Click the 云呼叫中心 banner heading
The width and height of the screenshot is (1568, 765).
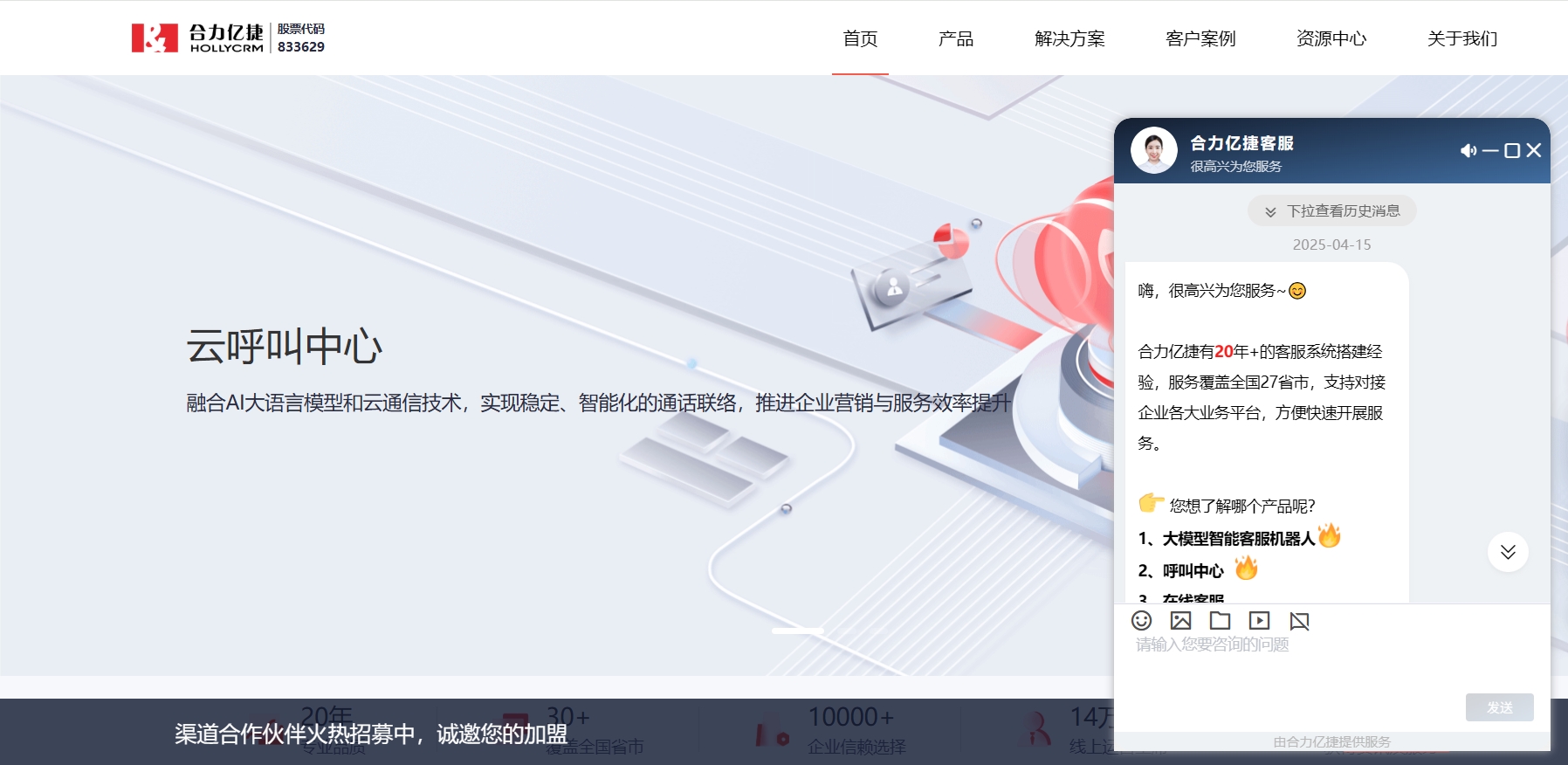pos(285,346)
